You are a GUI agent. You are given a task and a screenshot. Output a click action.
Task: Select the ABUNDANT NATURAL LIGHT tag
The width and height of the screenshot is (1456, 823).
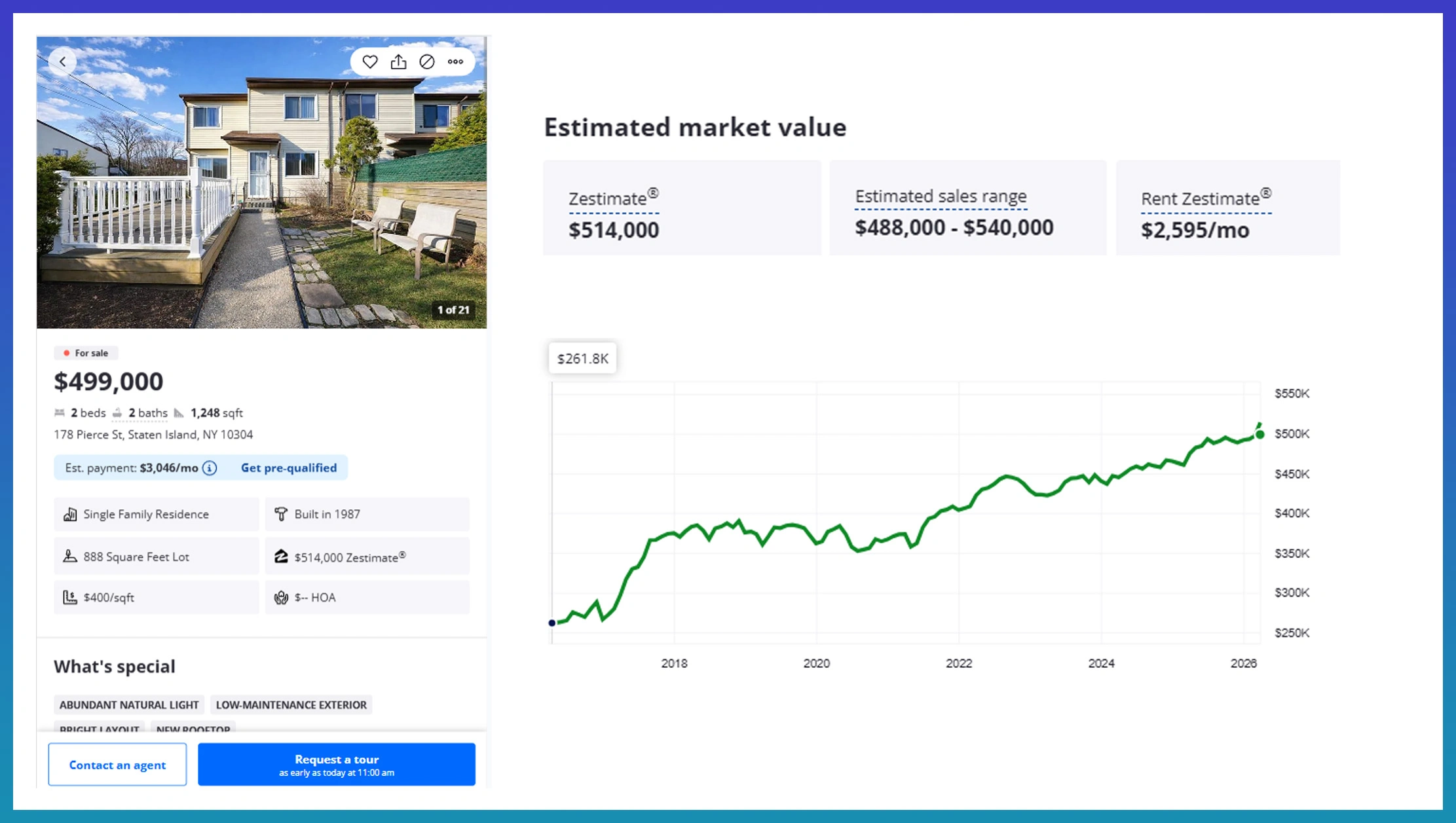coord(129,704)
